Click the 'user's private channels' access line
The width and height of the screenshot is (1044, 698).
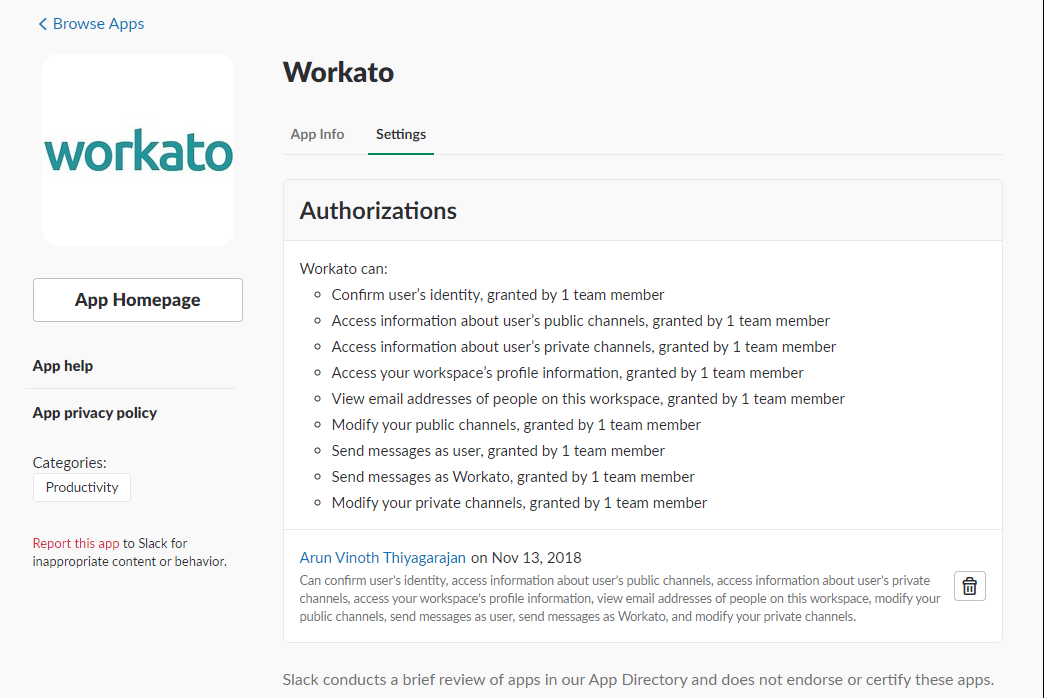pos(584,347)
